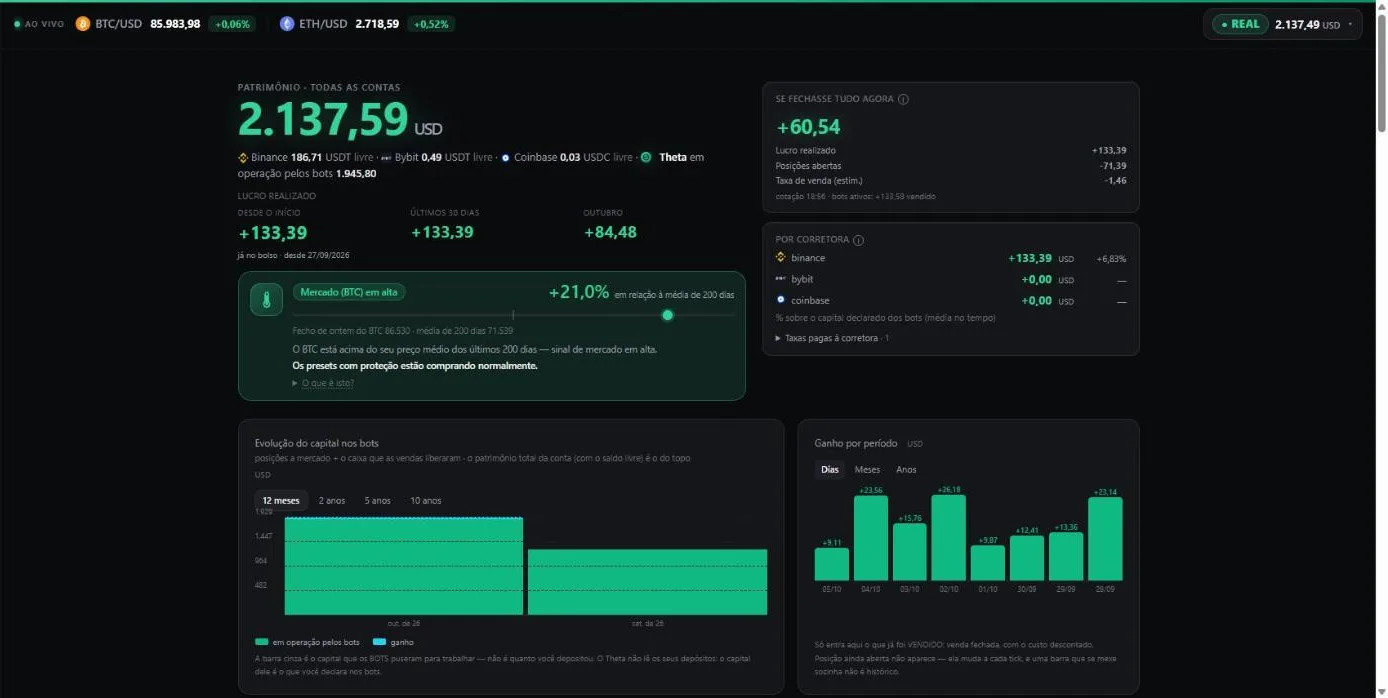Image resolution: width=1388 pixels, height=698 pixels.
Task: Click the 'Posições abertas' -71,39 row
Action: click(x=951, y=166)
